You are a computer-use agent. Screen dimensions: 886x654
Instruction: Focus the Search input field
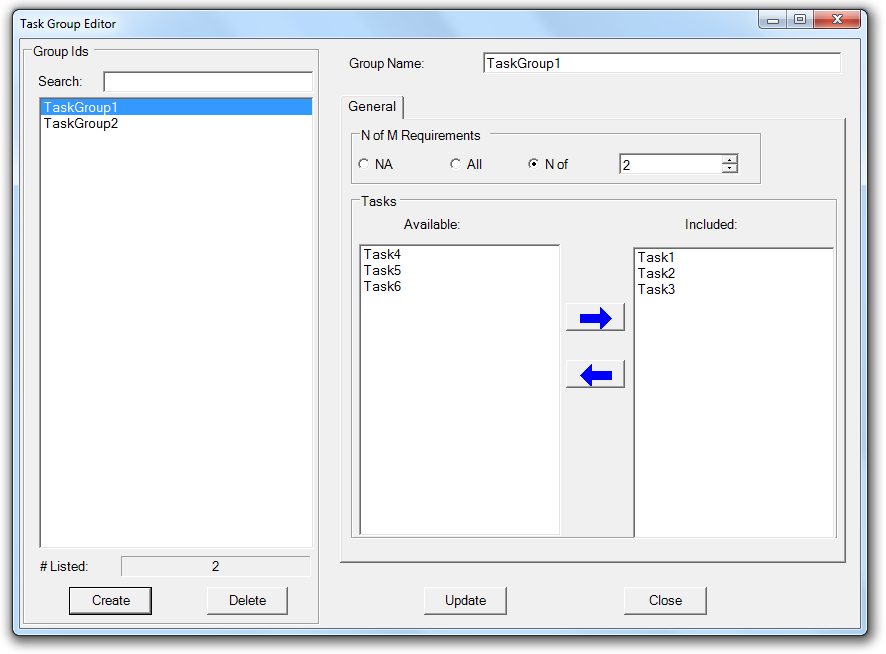pos(207,82)
